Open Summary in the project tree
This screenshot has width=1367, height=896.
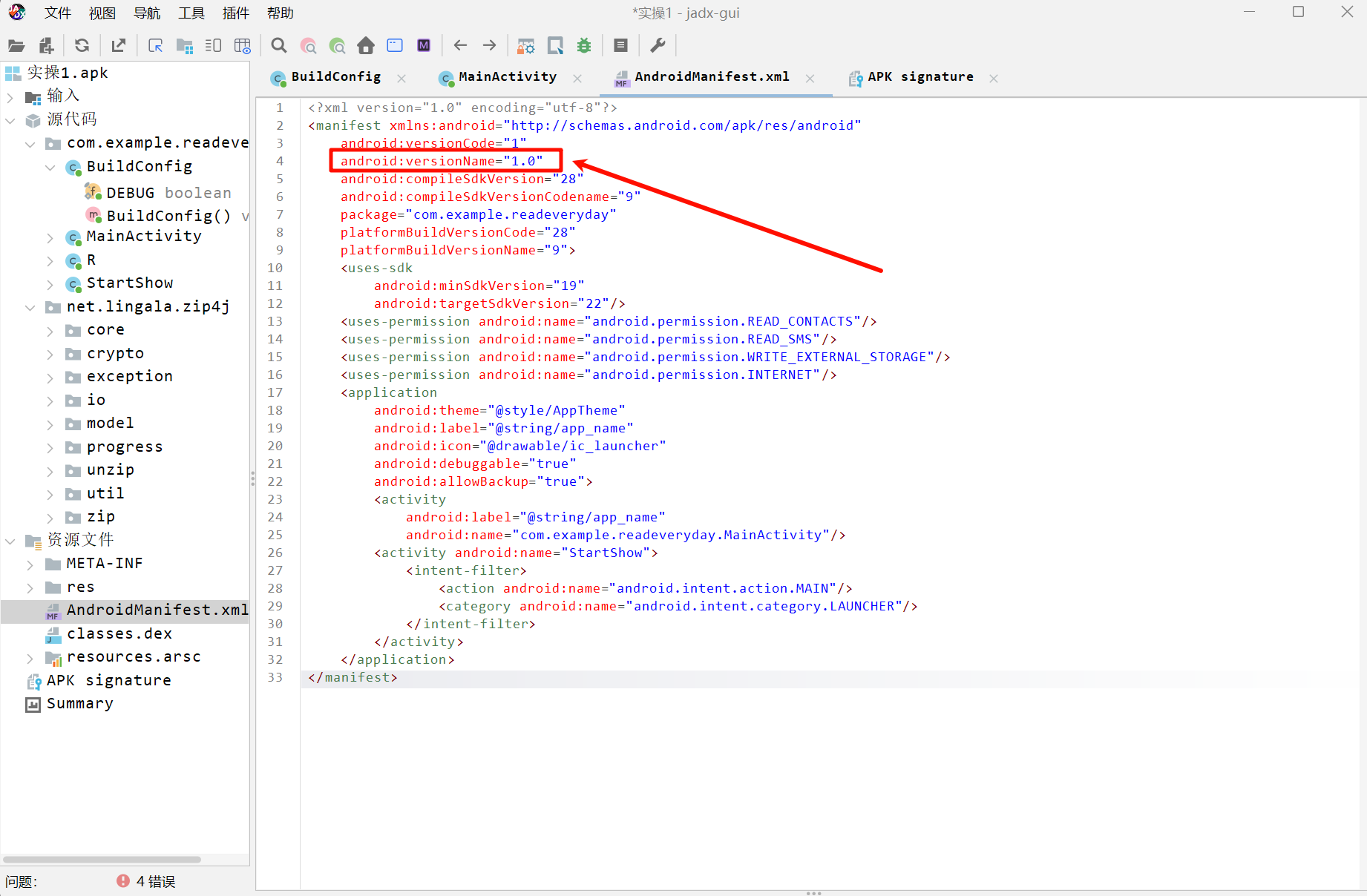(x=79, y=704)
